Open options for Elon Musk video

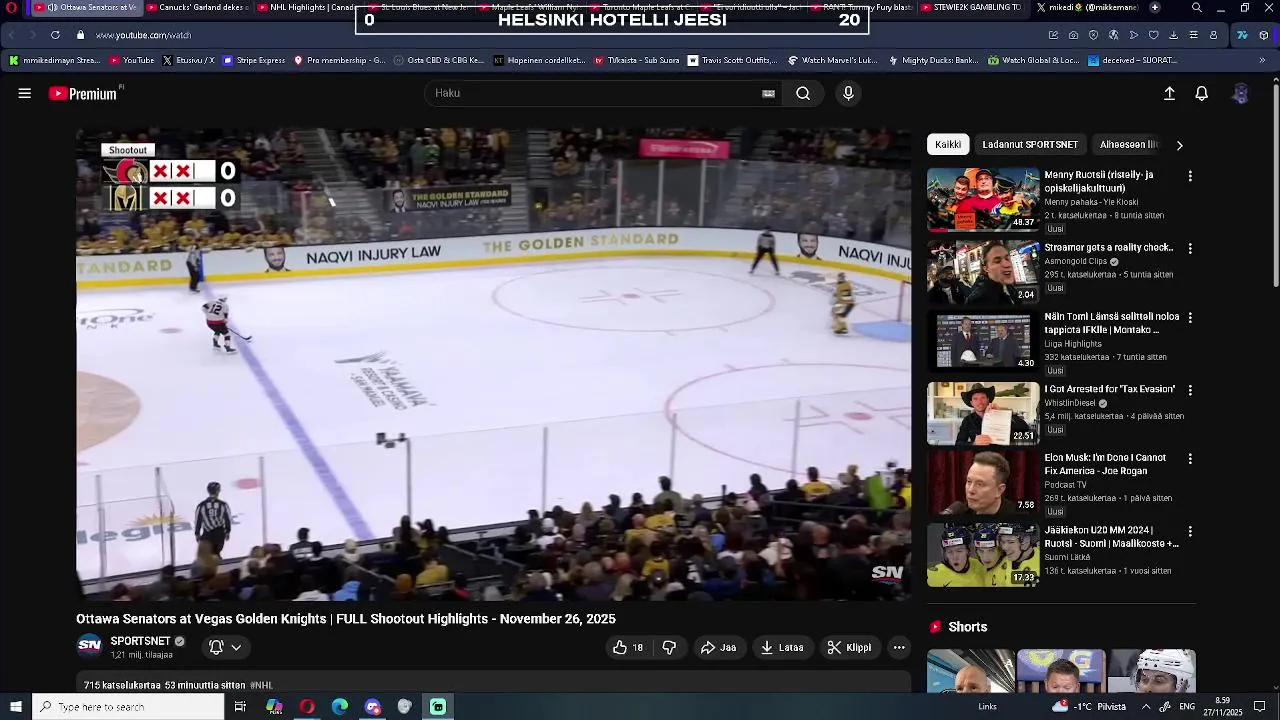(1190, 459)
